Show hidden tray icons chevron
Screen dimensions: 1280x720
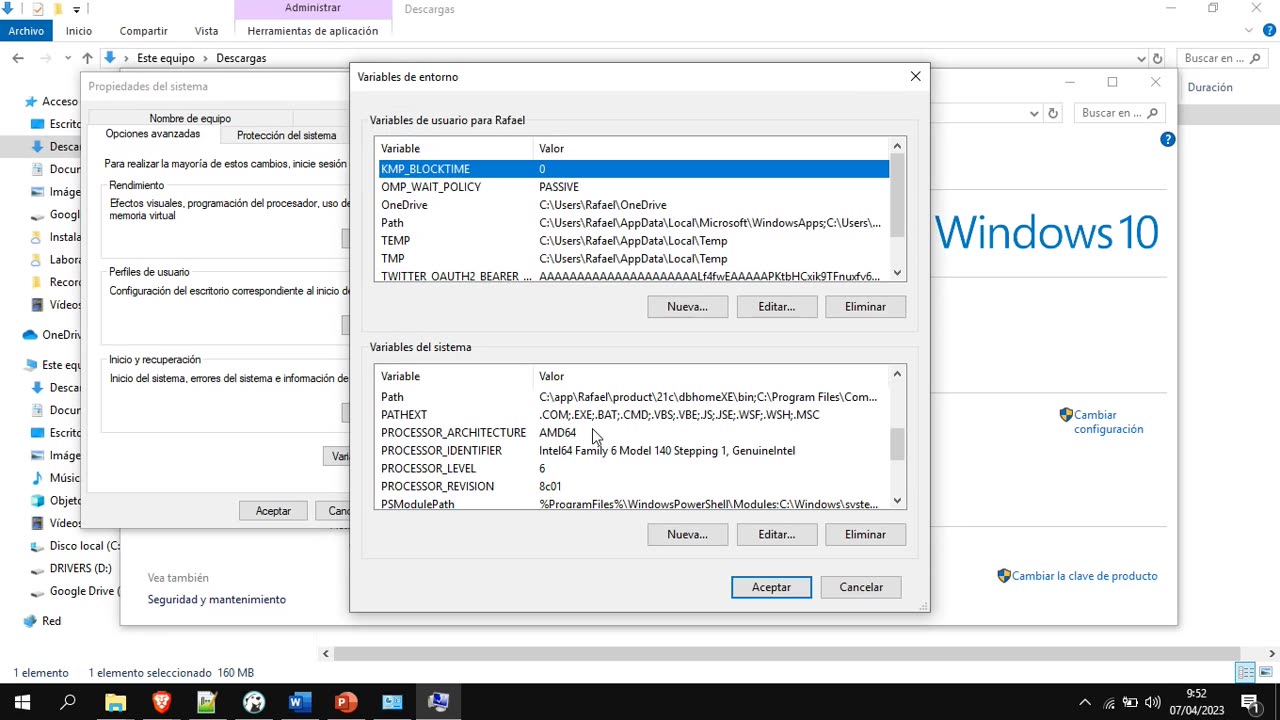[1085, 702]
